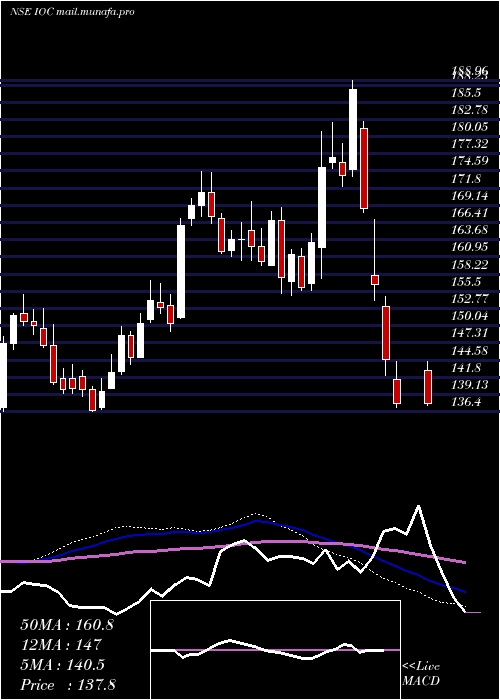Click the MACD inset chart box

tap(275, 650)
